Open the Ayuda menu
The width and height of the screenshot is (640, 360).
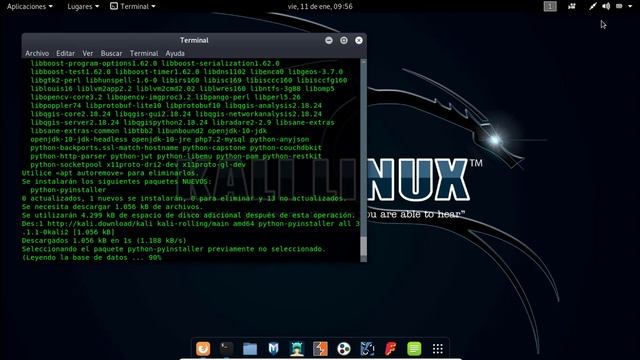coord(175,53)
